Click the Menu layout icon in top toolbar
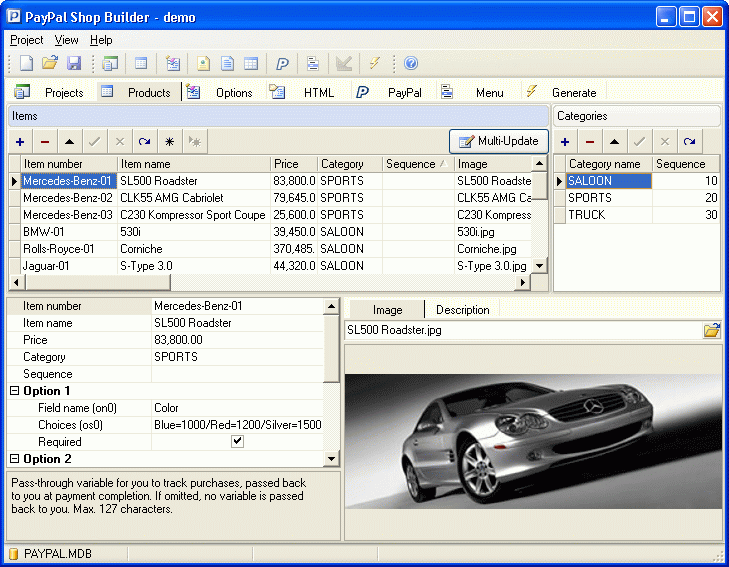Viewport: 729px width, 567px height. [313, 63]
